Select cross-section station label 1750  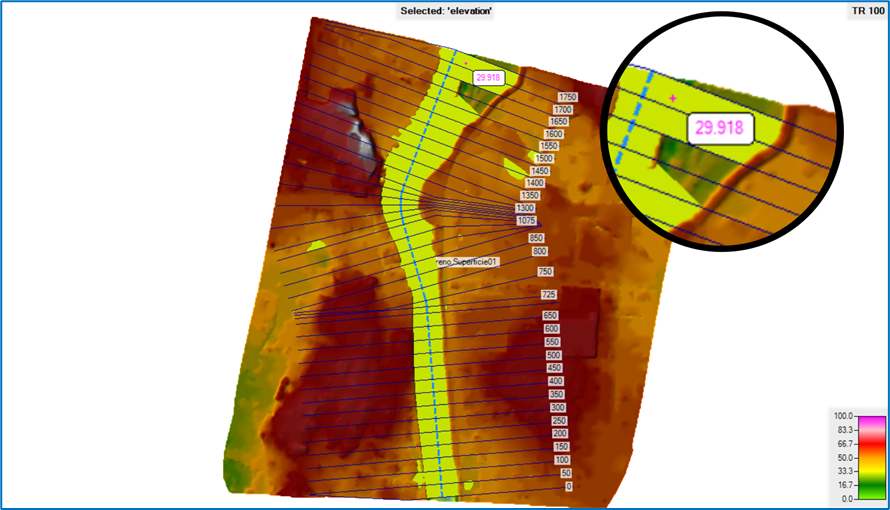567,97
